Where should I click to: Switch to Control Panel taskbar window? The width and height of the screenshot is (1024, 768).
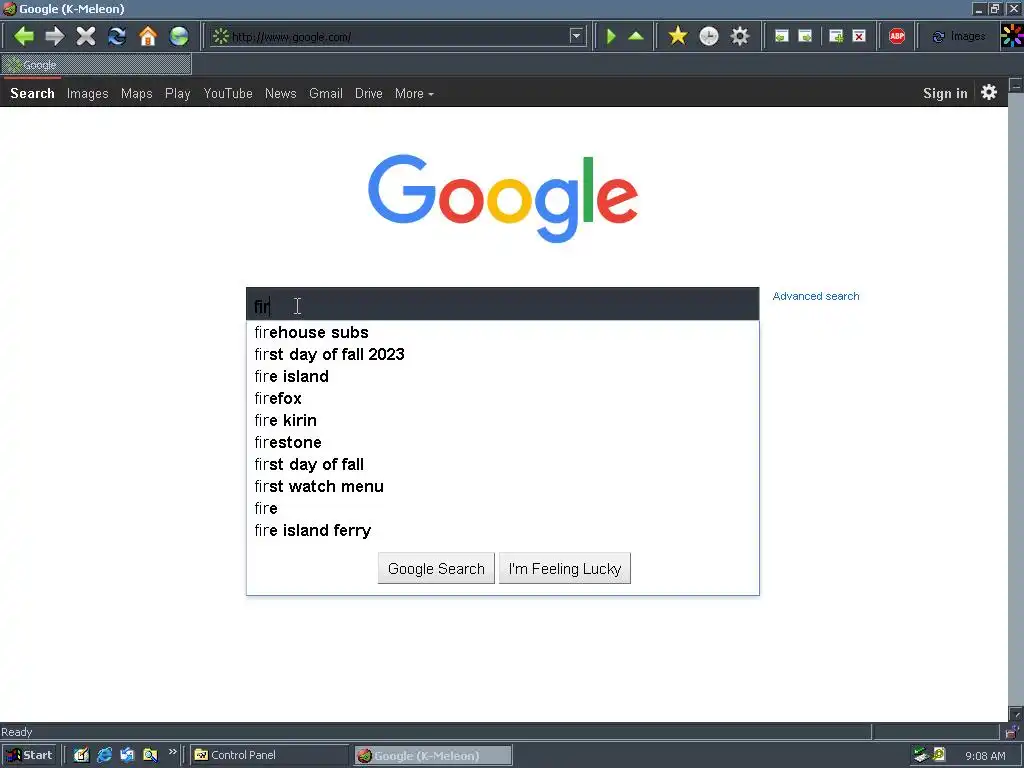click(x=270, y=755)
